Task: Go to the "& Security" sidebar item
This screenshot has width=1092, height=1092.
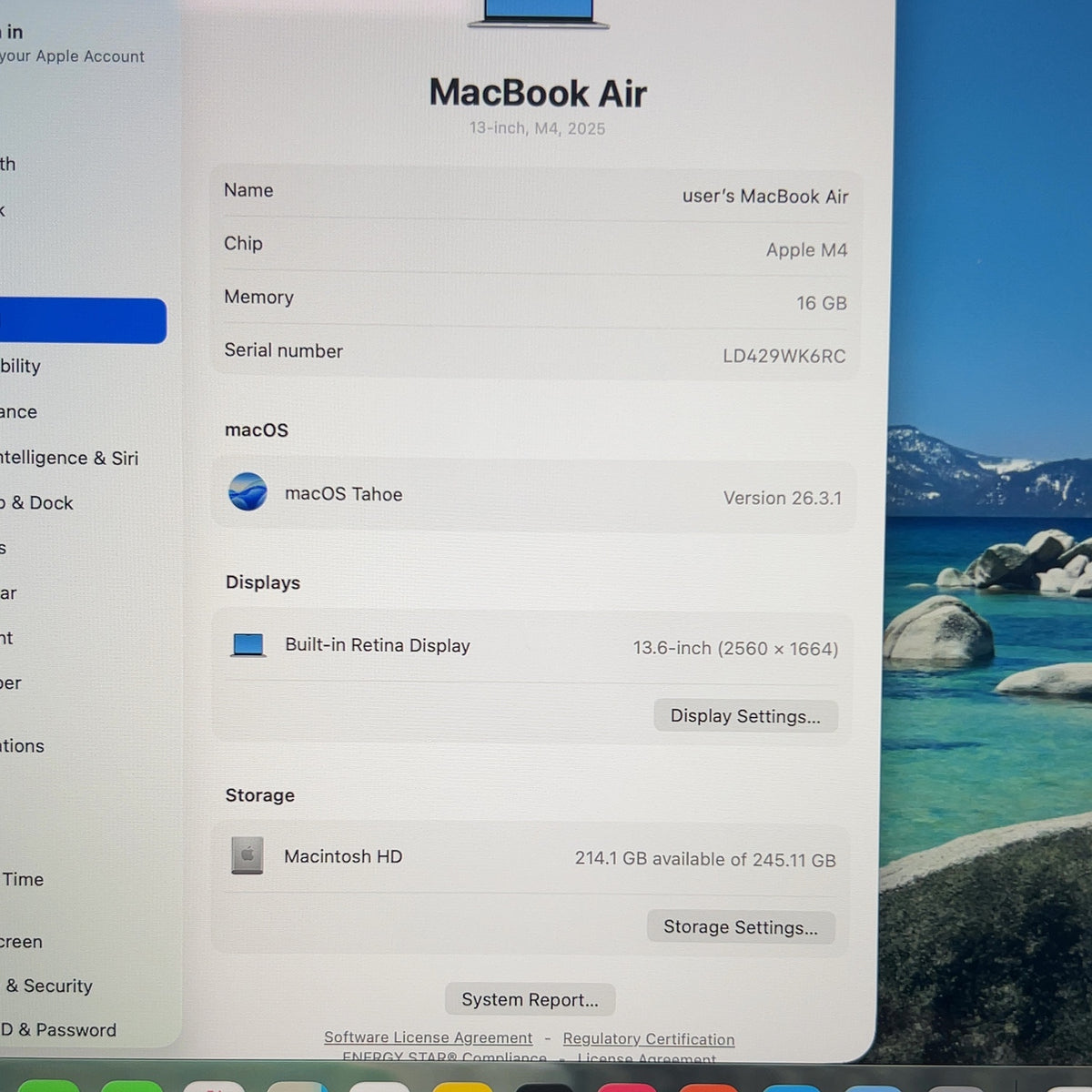Action: tap(48, 986)
